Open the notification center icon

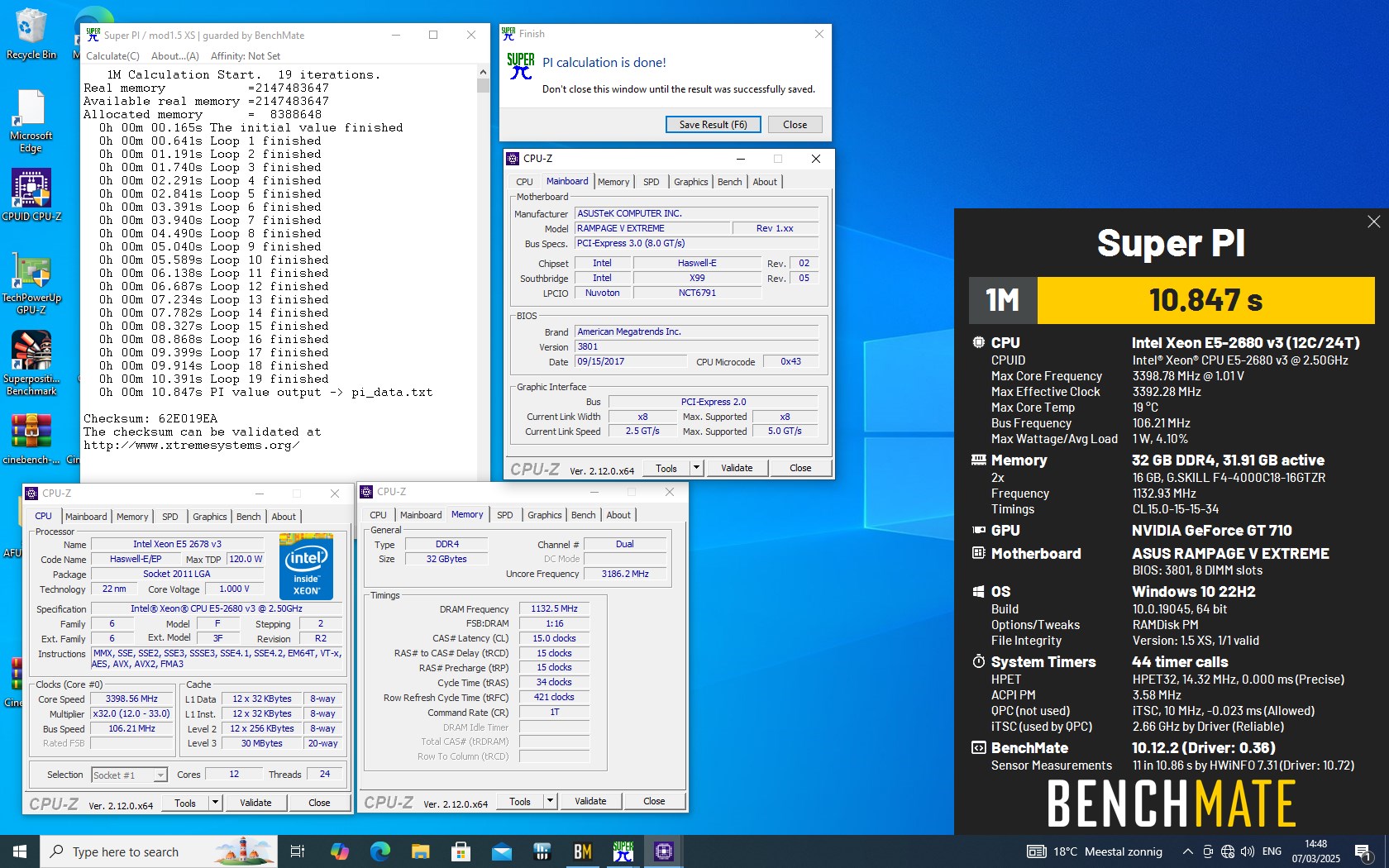click(1363, 851)
